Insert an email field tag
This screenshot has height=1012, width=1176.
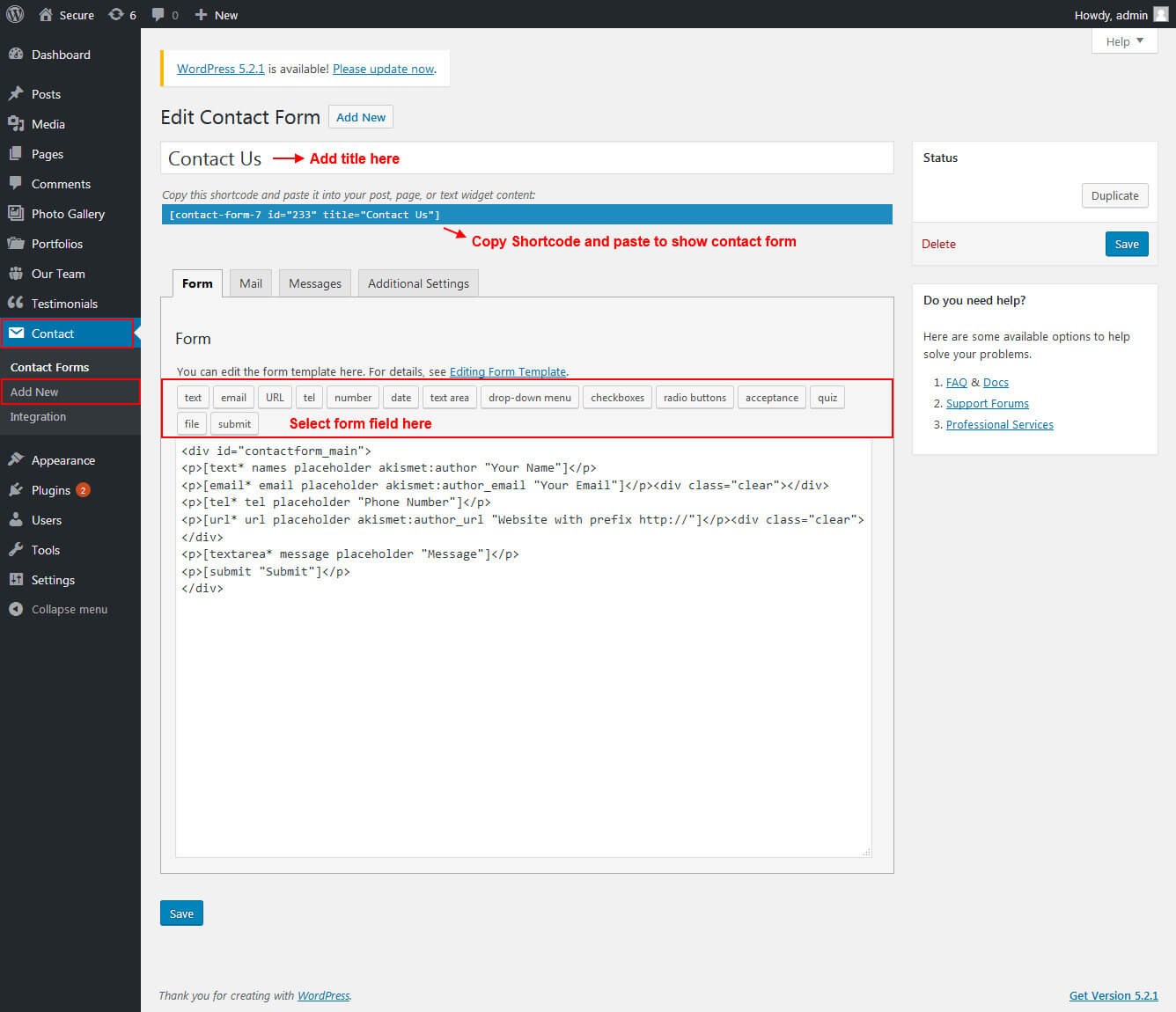point(233,398)
